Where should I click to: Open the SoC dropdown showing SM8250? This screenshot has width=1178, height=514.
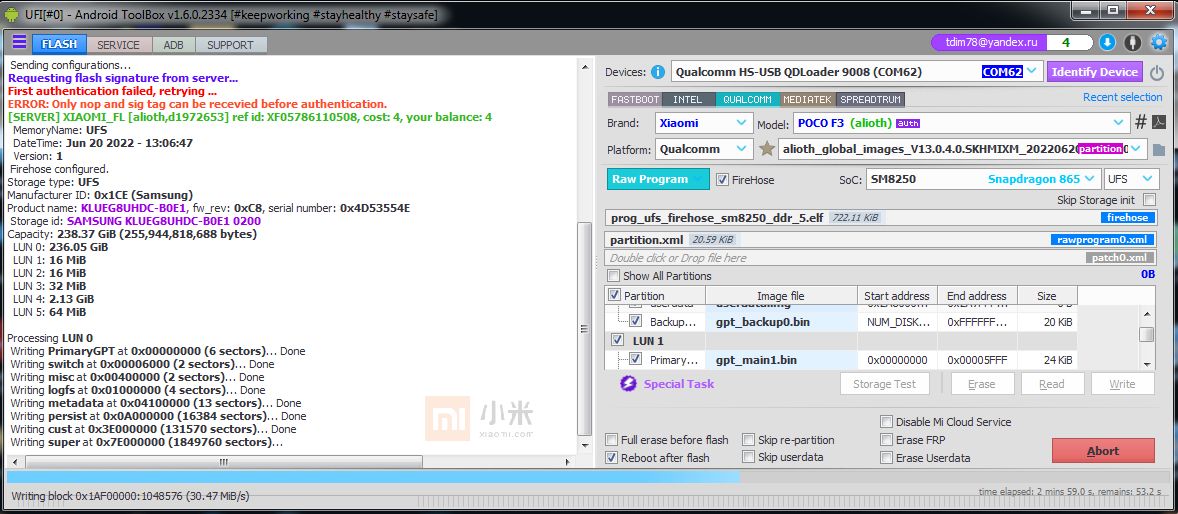click(x=983, y=179)
